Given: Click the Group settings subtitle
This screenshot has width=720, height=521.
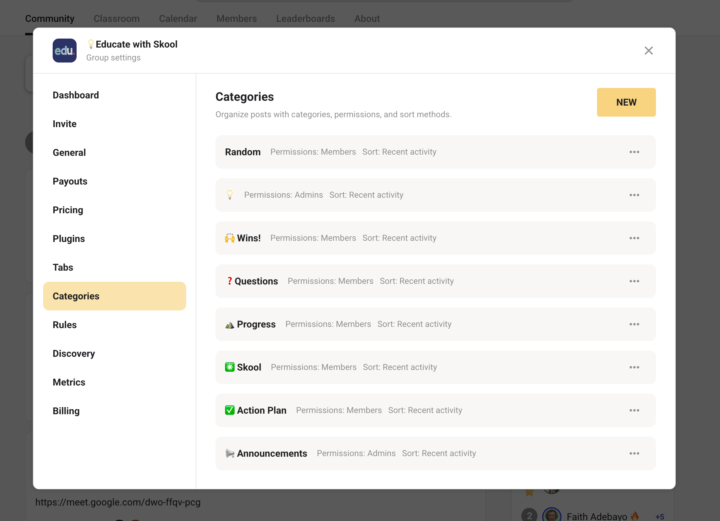Looking at the screenshot, I should [x=113, y=58].
